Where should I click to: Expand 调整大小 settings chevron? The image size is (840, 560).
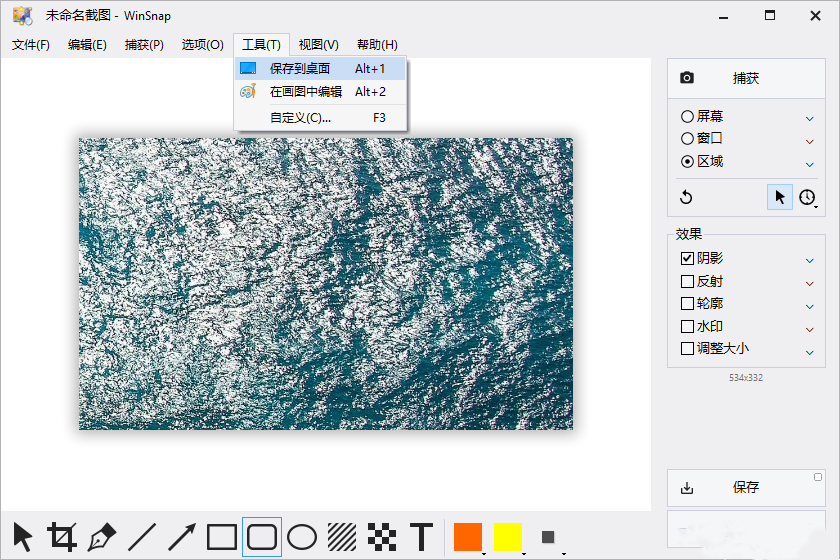coord(809,353)
